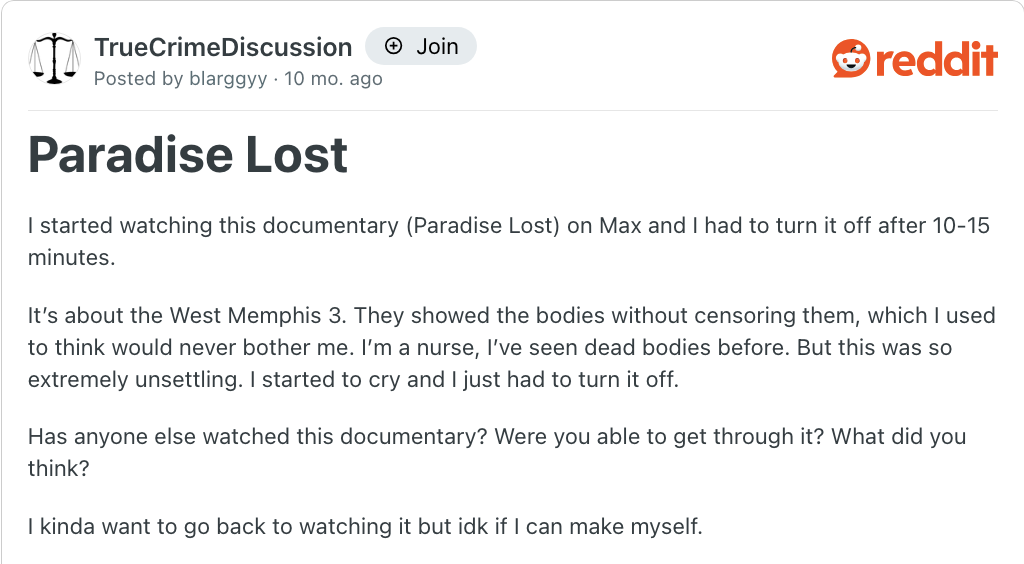Click the Reddit Snoo mascot logo
This screenshot has width=1024, height=564.
[x=851, y=58]
